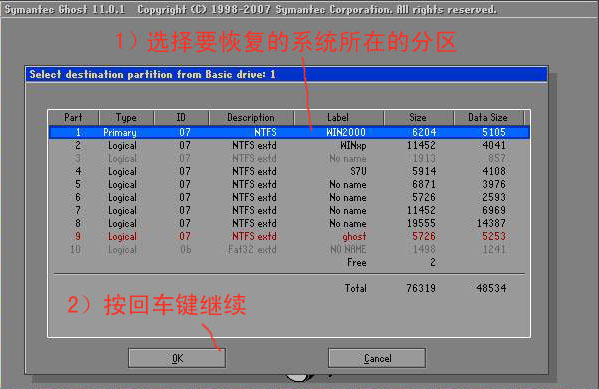The width and height of the screenshot is (599, 389).
Task: Click greyed Fat32 partition 10 row
Action: click(x=289, y=249)
